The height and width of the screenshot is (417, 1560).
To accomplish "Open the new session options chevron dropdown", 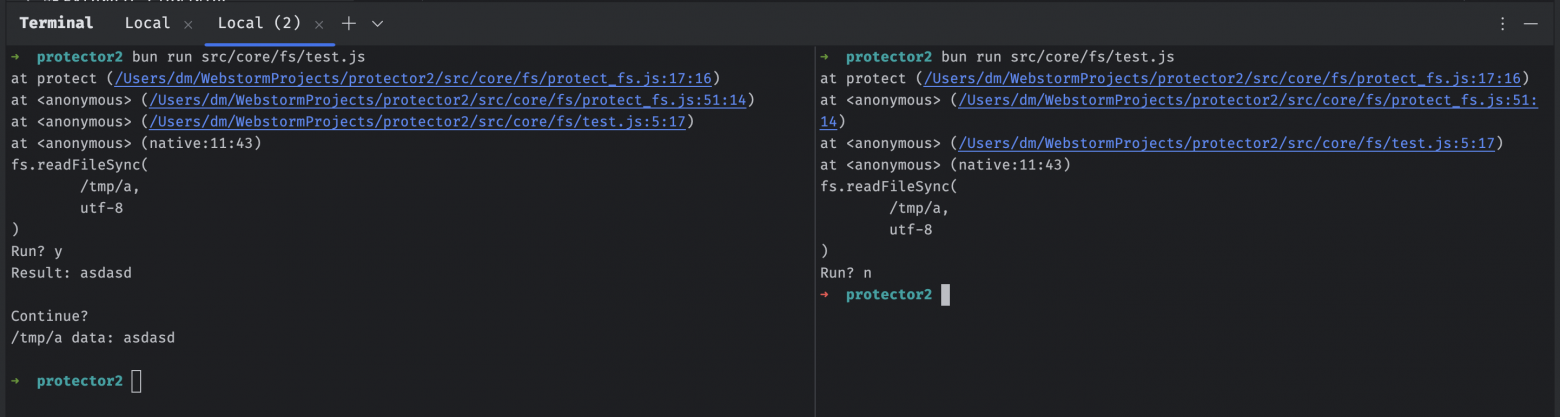I will click(x=377, y=23).
